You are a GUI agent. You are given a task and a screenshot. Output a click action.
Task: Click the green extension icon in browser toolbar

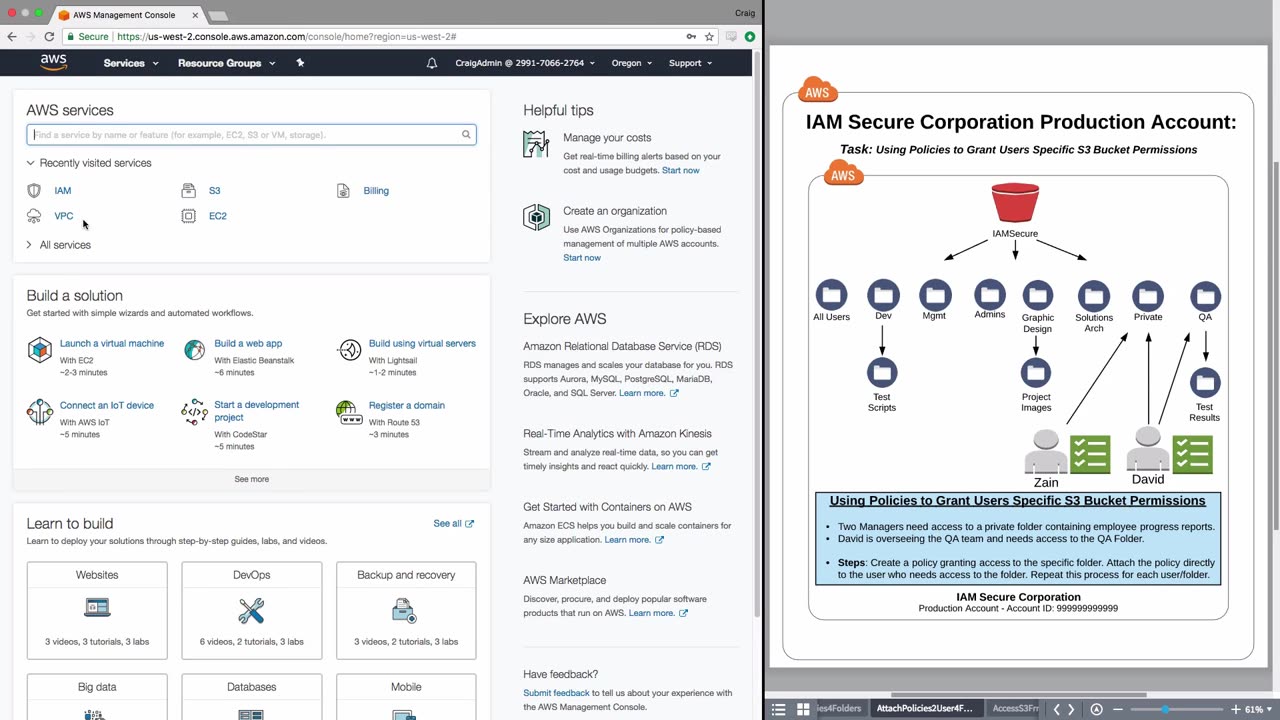click(x=750, y=37)
